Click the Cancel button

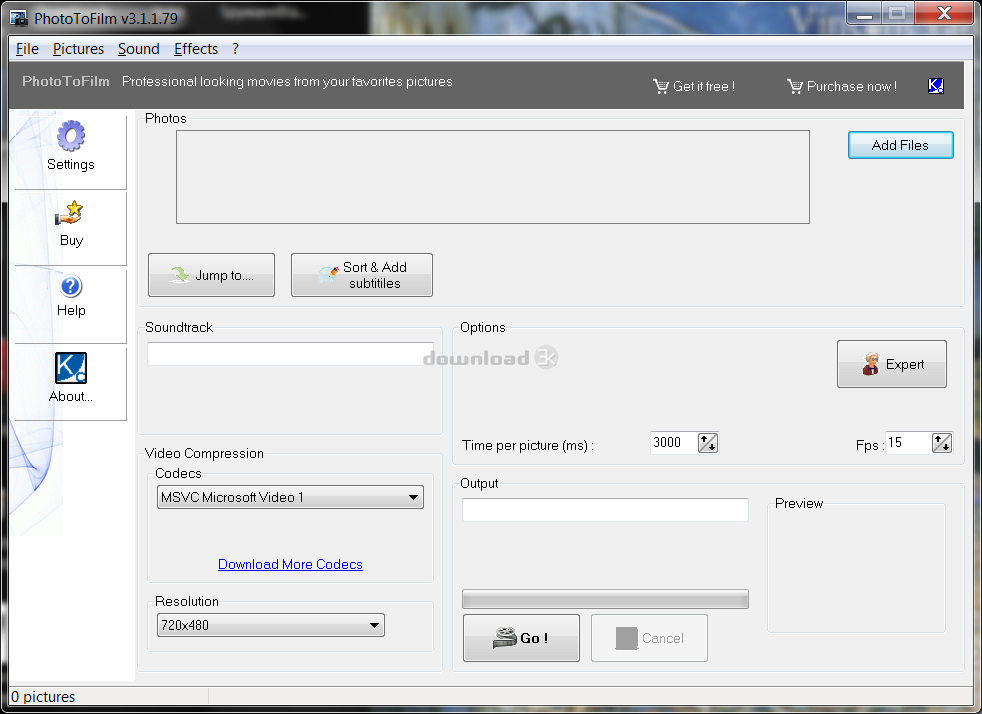[x=649, y=638]
